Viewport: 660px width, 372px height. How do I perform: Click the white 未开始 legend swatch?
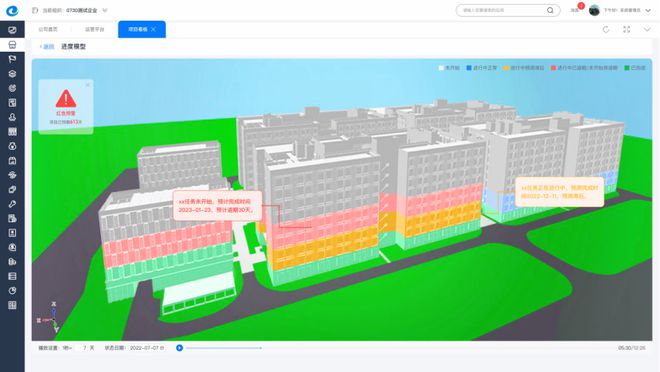[x=441, y=68]
